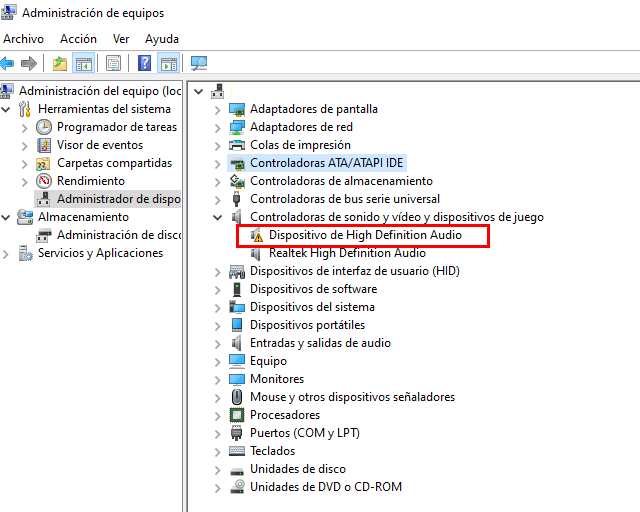Screen dimensions: 640x512
Task: Select Rendimiento in the left tree
Action: tap(91, 181)
